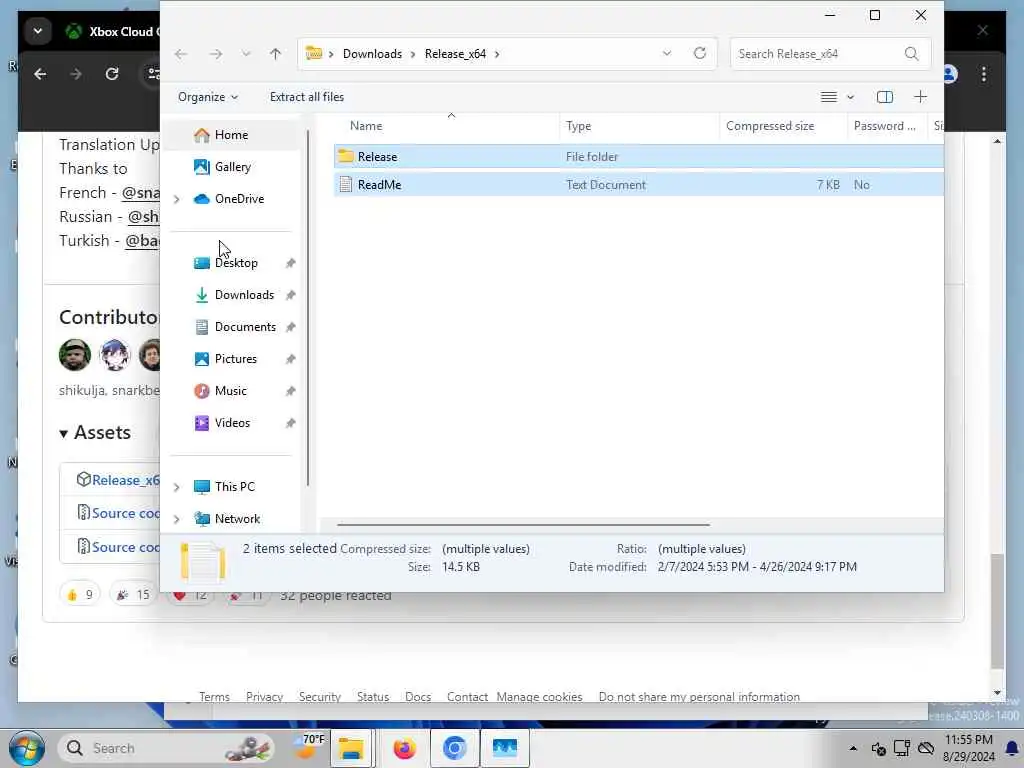Go back in the browser window
Screen dimensions: 1024x768
coord(40,74)
